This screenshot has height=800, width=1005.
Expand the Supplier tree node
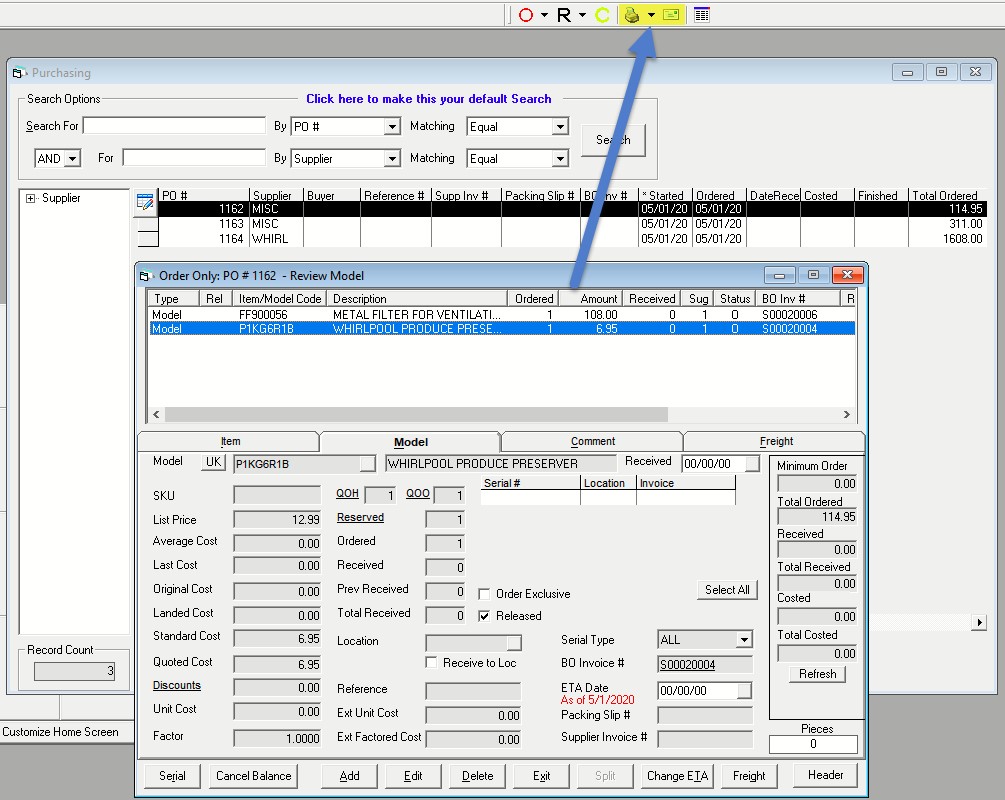tap(30, 198)
